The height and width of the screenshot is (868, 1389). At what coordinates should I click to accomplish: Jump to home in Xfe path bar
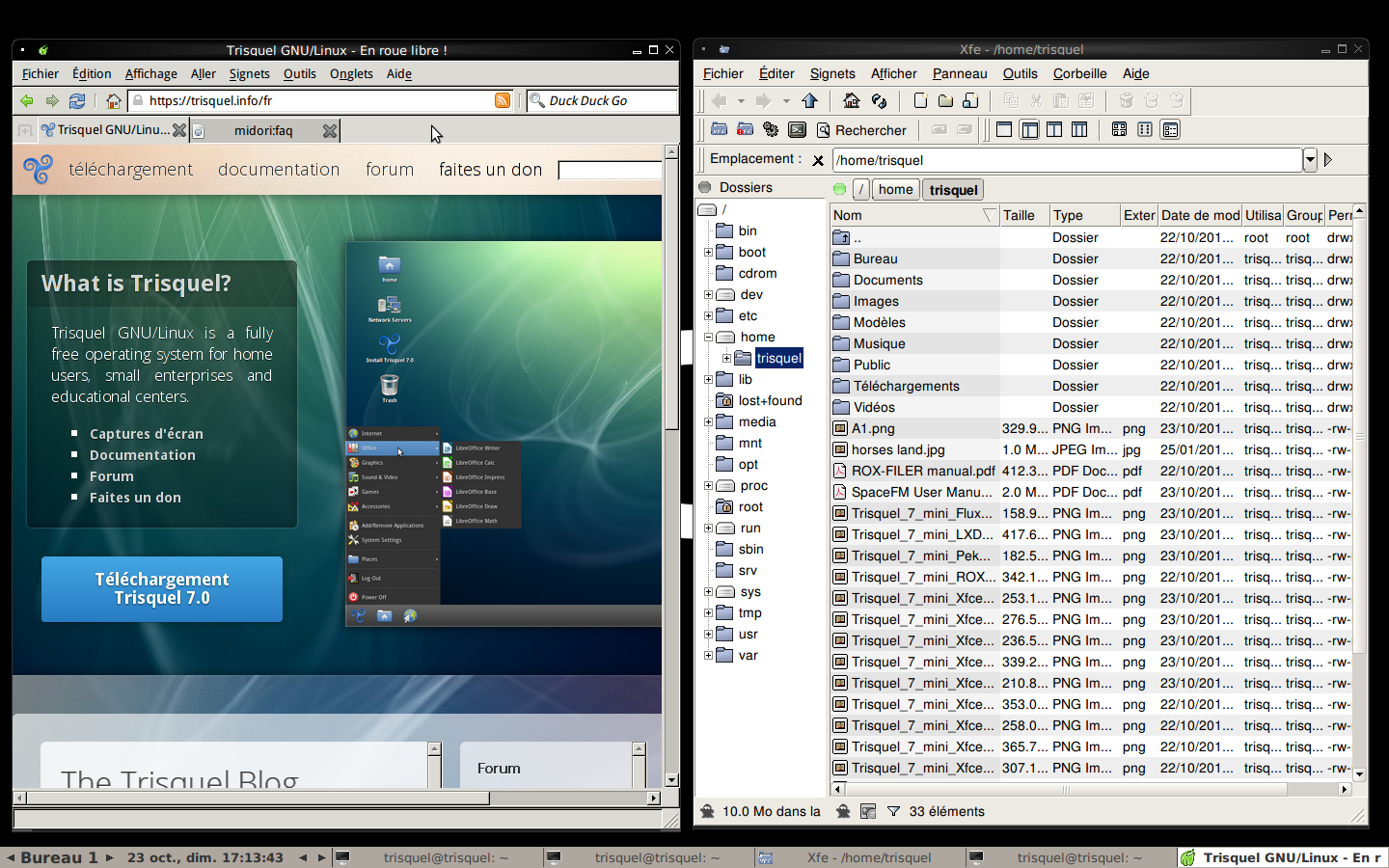pyautogui.click(x=895, y=190)
